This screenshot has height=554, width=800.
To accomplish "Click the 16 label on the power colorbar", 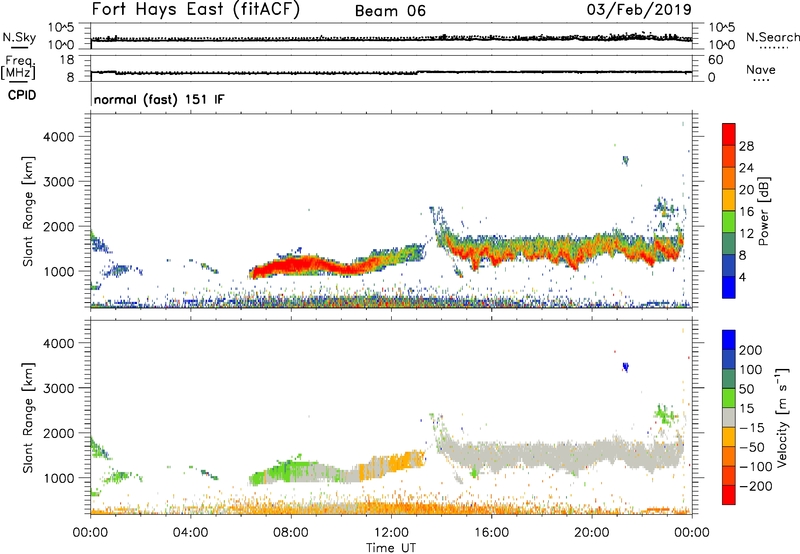I will coord(746,212).
